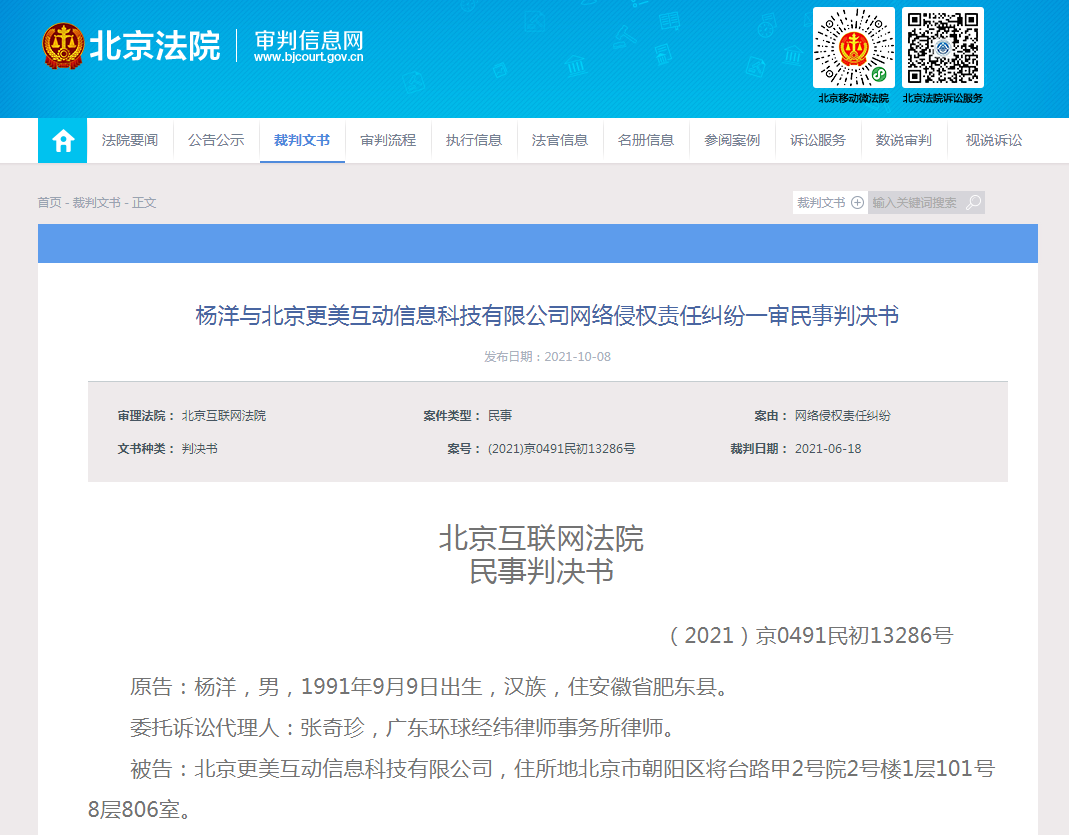Click the Beijing court emblem logo
1069x835 pixels.
click(x=63, y=46)
